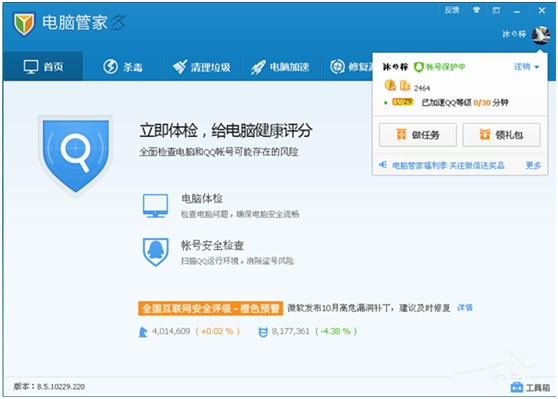The image size is (558, 399).
Task: Open the 清理垃圾 cleanup tab
Action: (x=201, y=67)
